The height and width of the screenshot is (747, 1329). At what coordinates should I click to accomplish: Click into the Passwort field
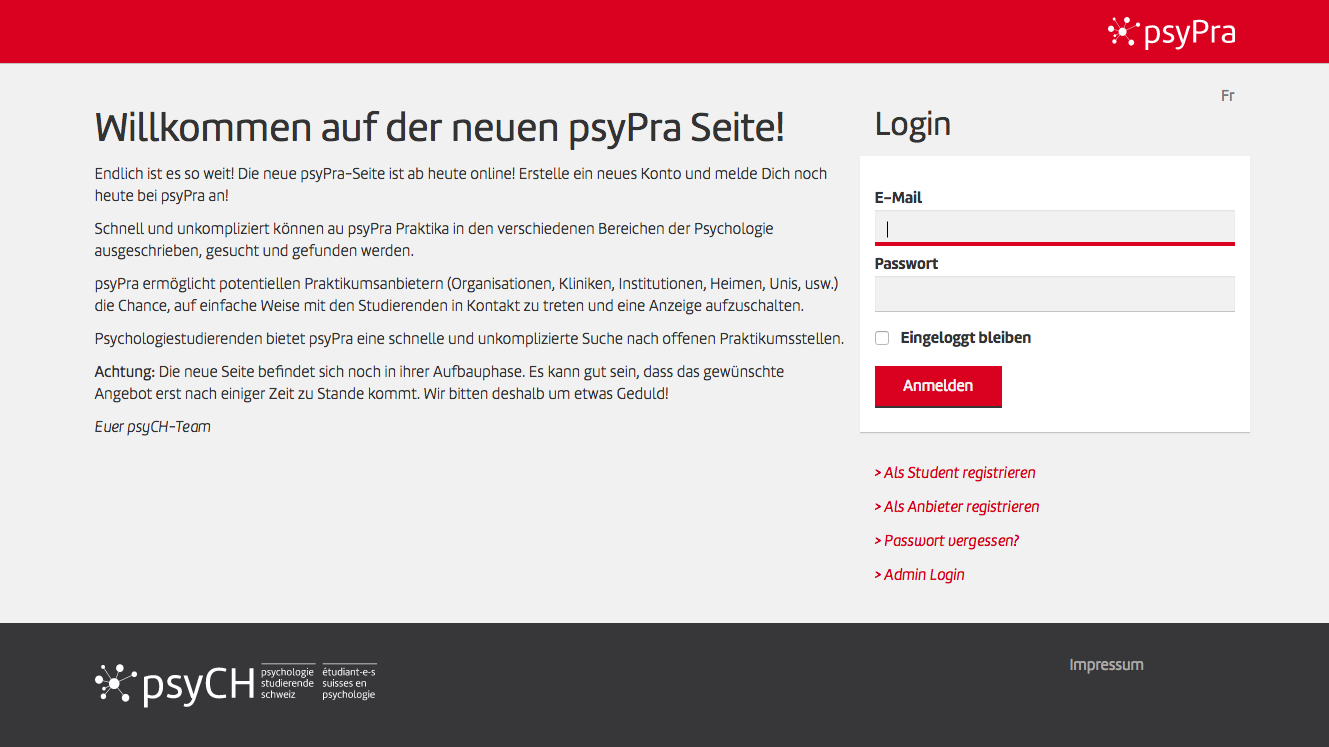point(1054,294)
